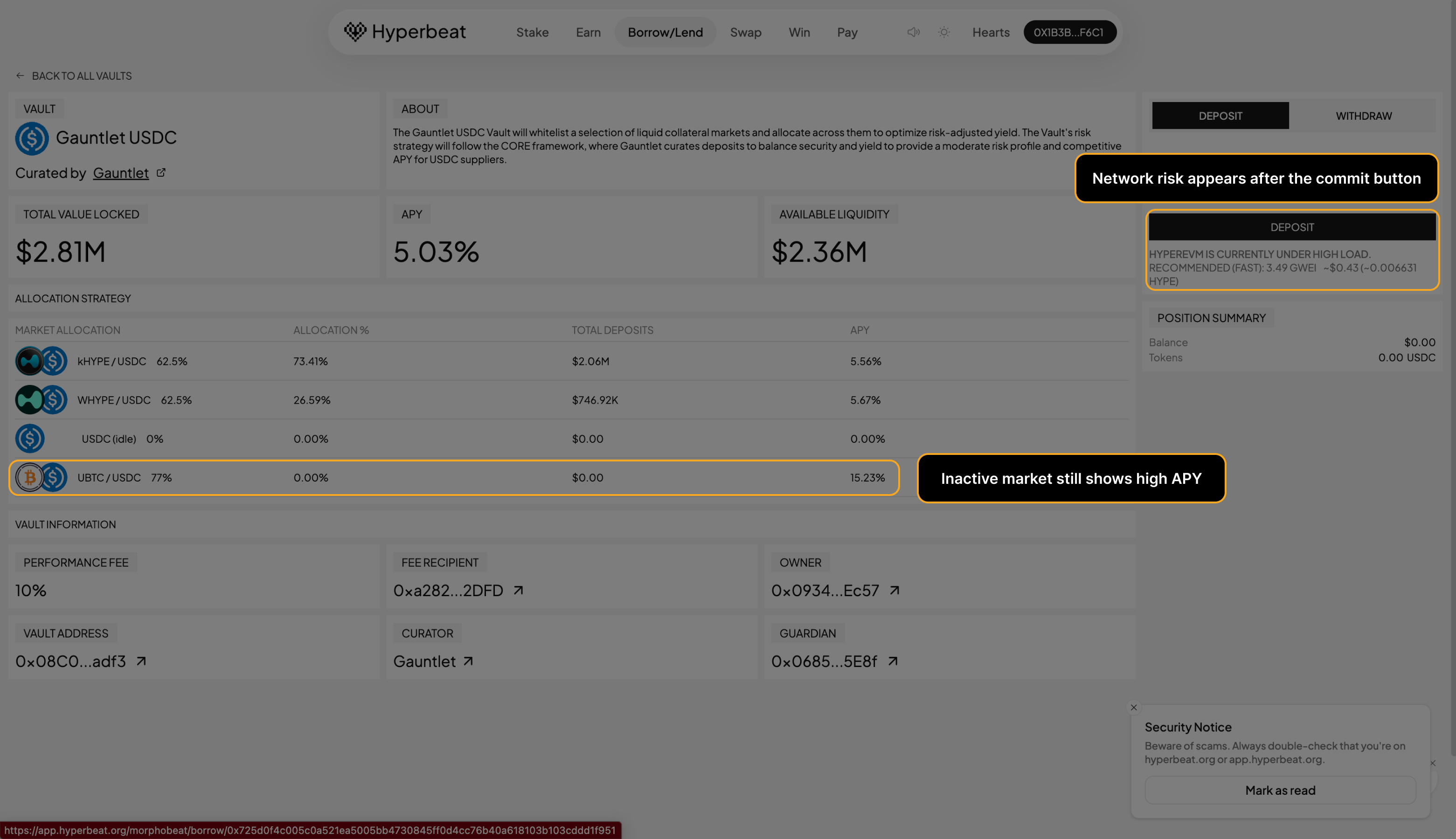The width and height of the screenshot is (1456, 839).
Task: Click the Position Summary heading
Action: [1211, 318]
